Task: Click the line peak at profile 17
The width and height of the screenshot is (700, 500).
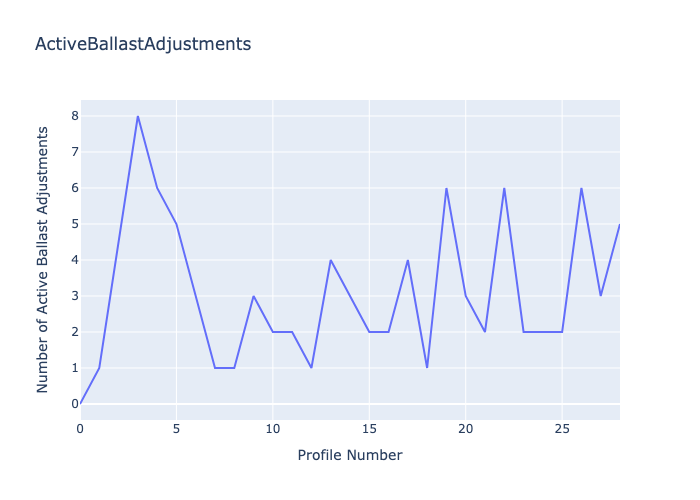Action: [x=408, y=260]
